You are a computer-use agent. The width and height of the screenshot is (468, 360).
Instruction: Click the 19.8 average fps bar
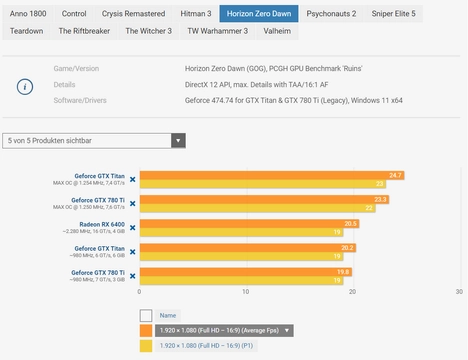[246, 272]
